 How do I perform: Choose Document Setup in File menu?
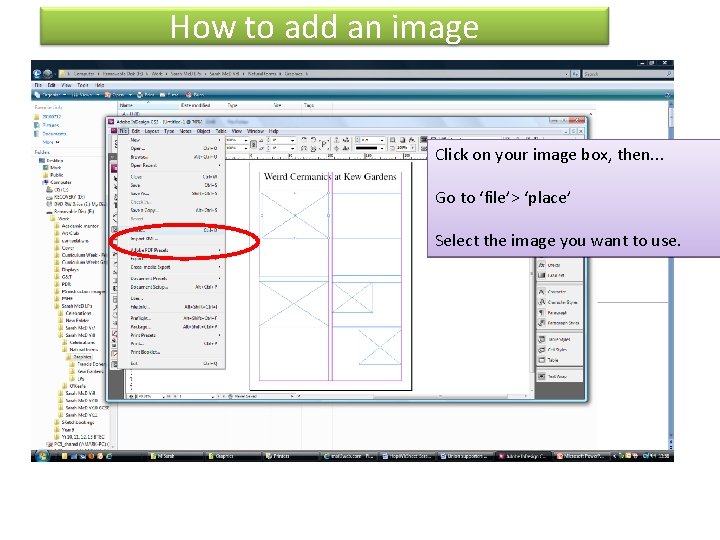pyautogui.click(x=174, y=287)
